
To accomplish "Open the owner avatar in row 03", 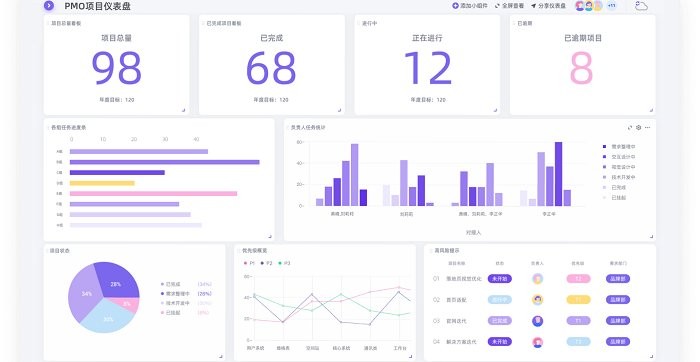I will pyautogui.click(x=538, y=320).
